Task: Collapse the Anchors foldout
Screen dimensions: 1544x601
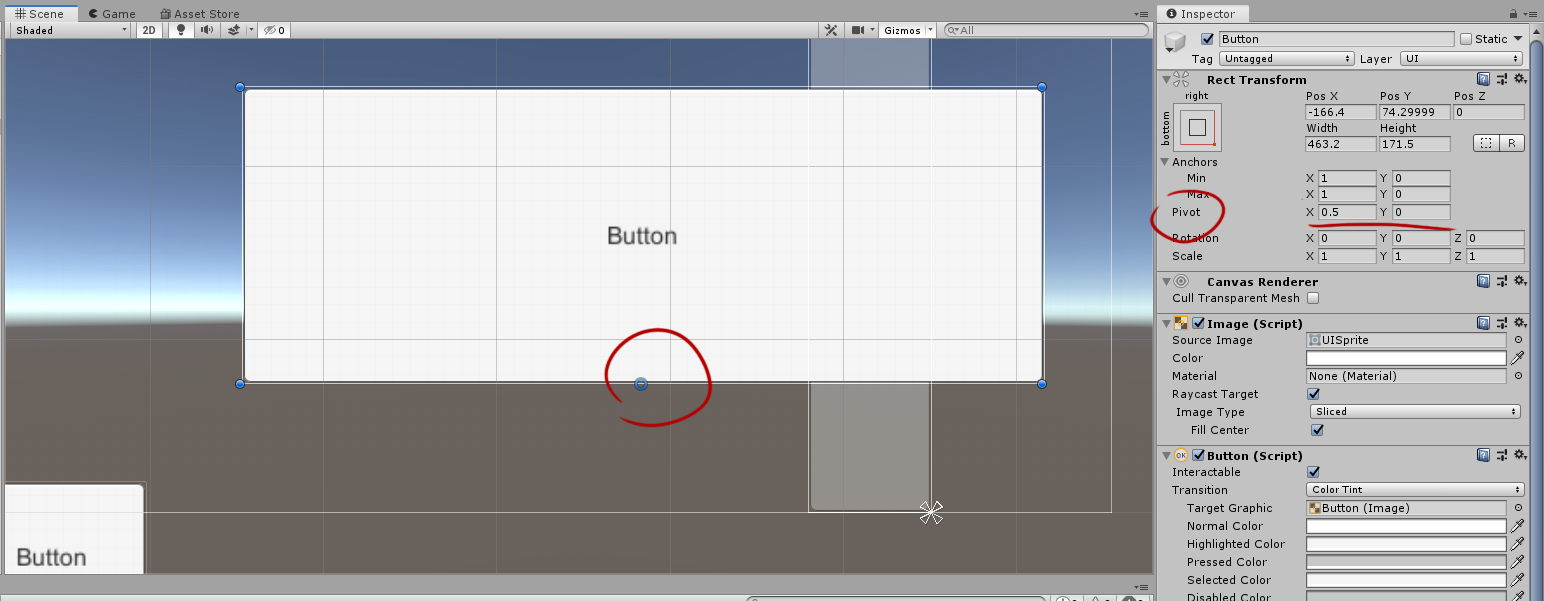Action: click(1165, 162)
